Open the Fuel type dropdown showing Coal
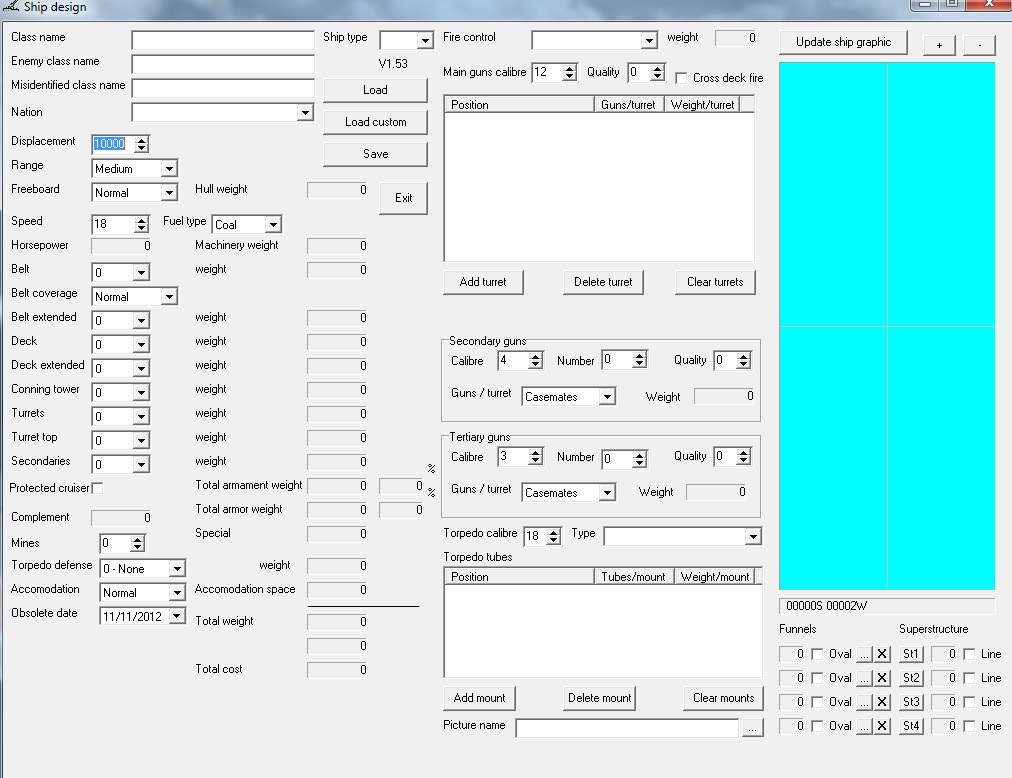1012x778 pixels. coord(274,225)
